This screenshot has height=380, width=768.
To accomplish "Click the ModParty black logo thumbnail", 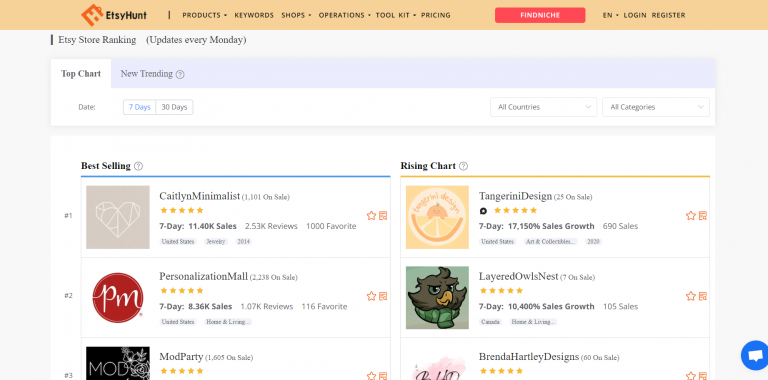I will pos(118,363).
